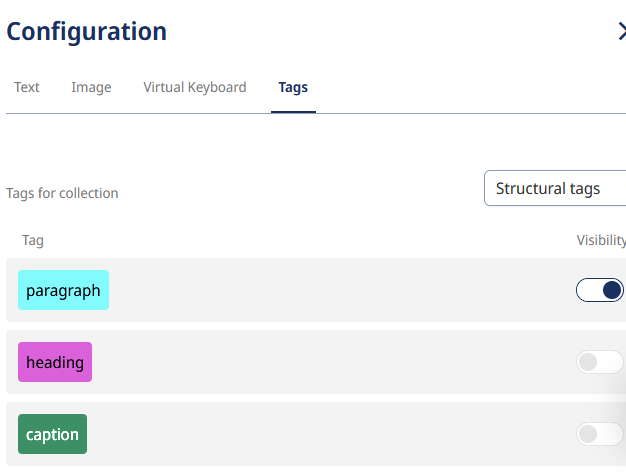Select the paragraph tag row
The image size is (626, 474).
pos(330,291)
